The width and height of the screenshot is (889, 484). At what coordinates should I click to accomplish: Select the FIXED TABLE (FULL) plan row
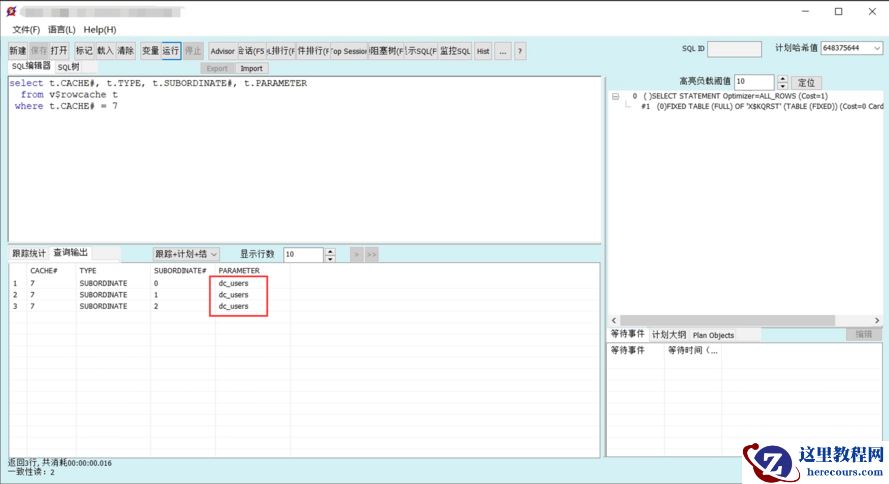762,106
